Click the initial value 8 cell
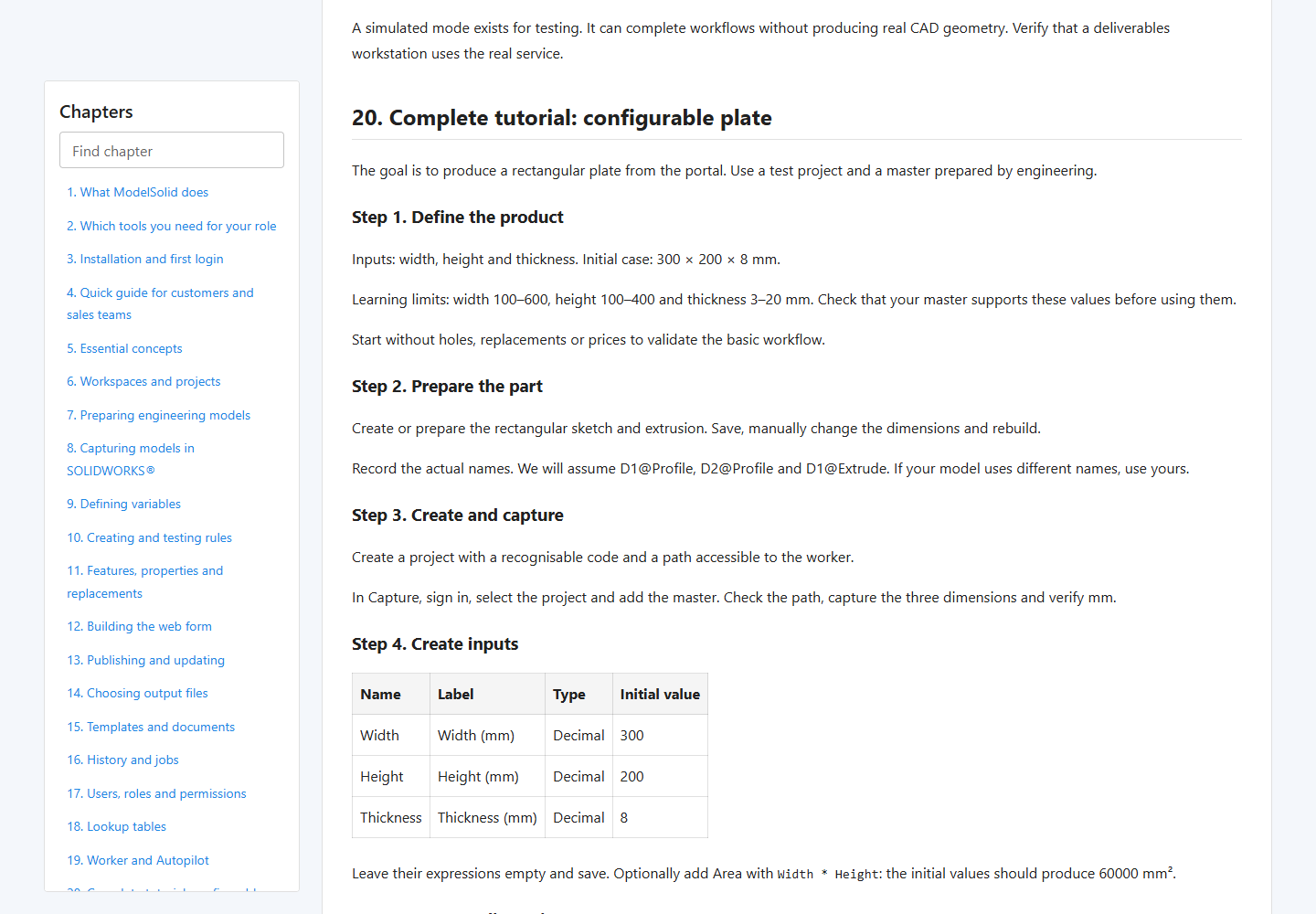 point(660,817)
